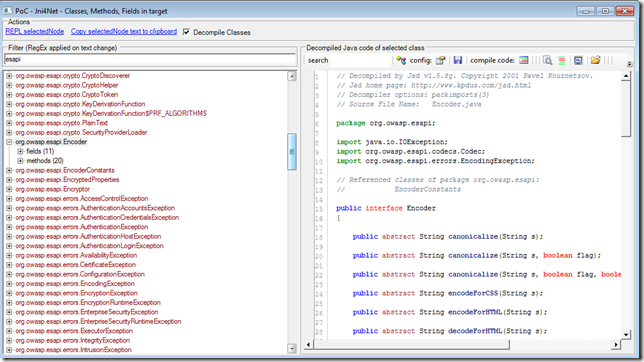Click the config properties icon
Screen dimensions: 644x362
pos(440,60)
